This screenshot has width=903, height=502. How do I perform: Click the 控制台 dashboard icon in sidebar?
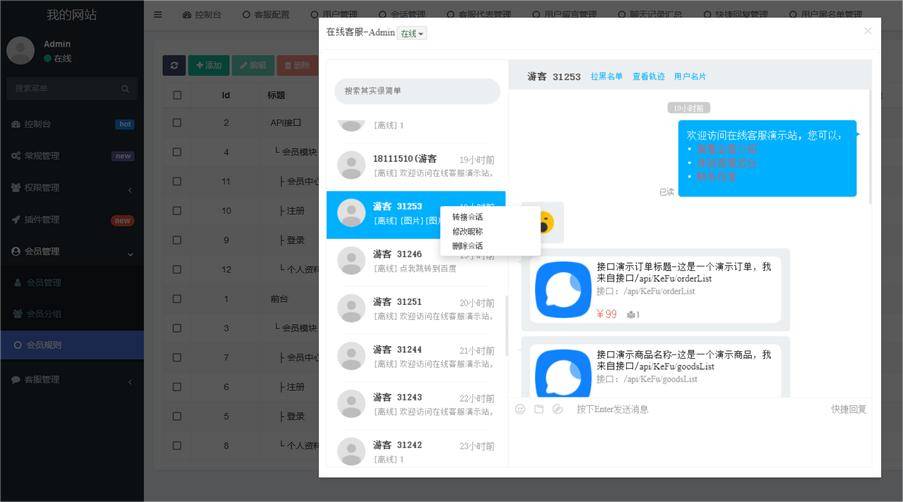16,124
